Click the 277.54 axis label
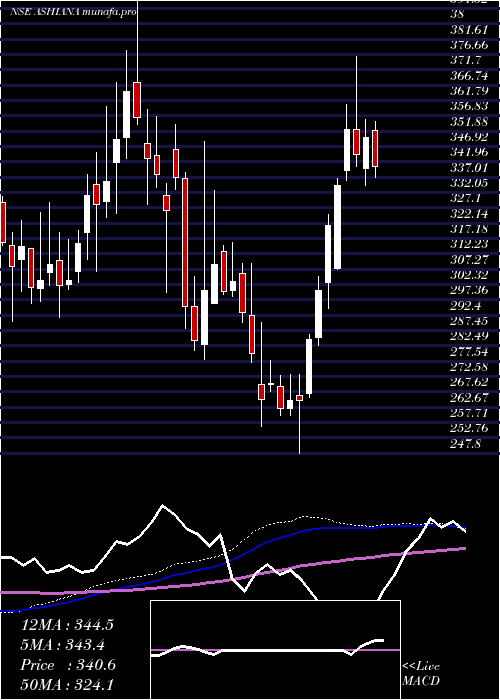The width and height of the screenshot is (500, 700). pos(469,352)
